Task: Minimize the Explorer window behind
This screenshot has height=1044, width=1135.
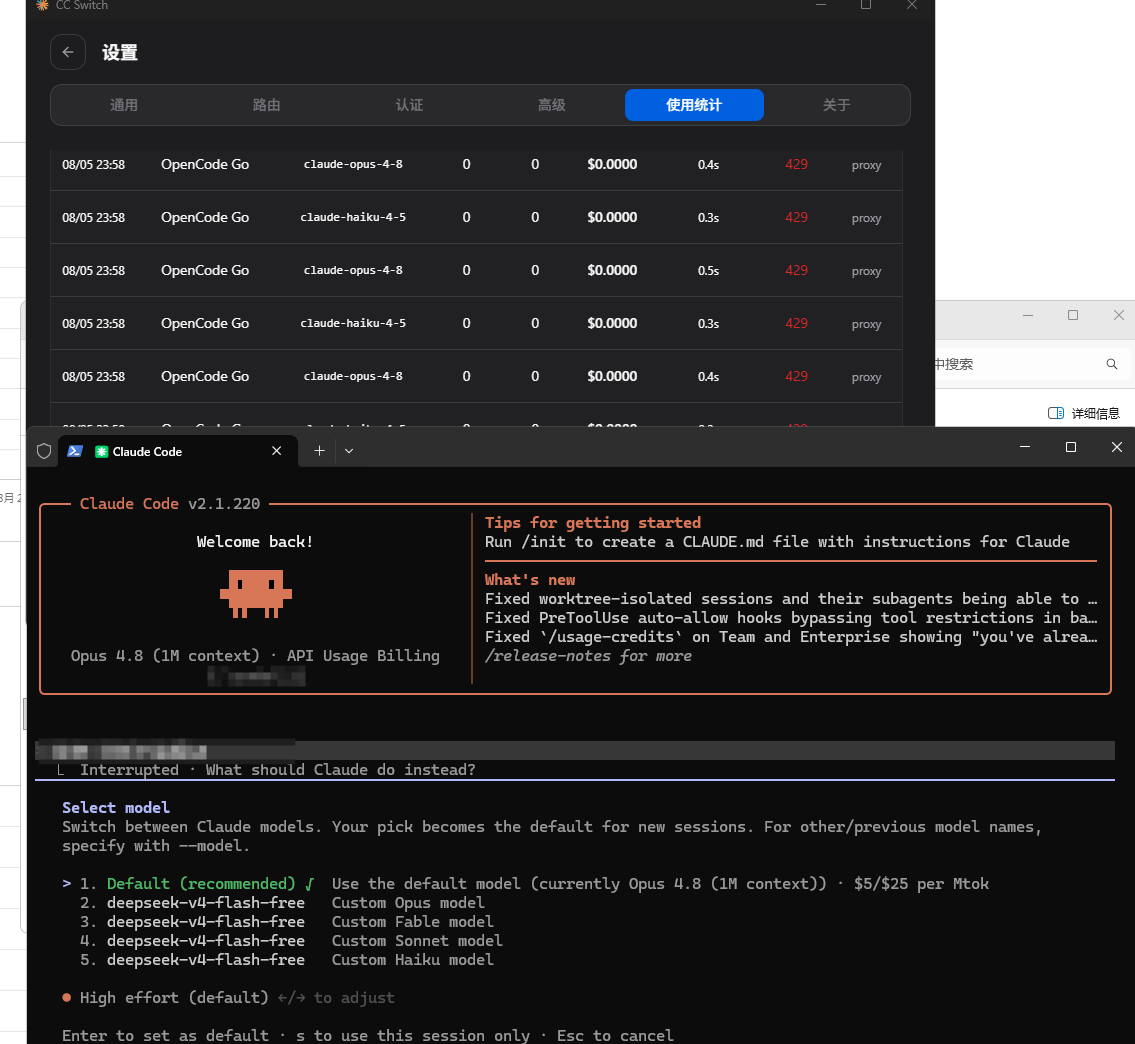Action: [x=1028, y=315]
